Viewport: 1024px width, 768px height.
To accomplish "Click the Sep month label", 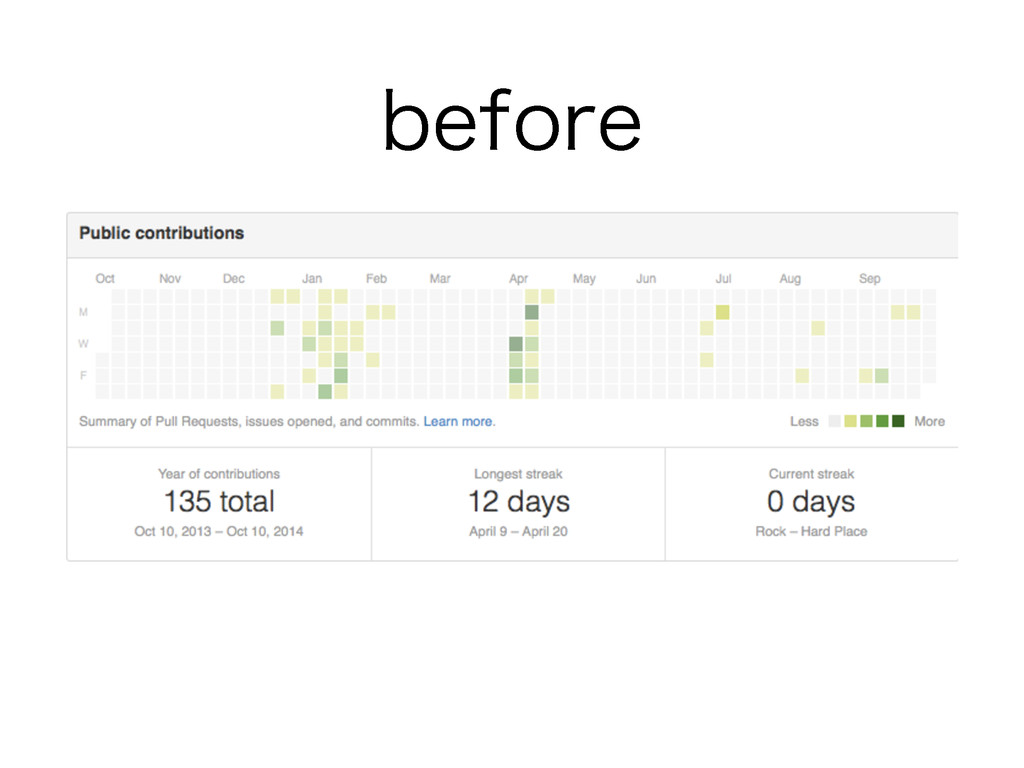I will (869, 278).
